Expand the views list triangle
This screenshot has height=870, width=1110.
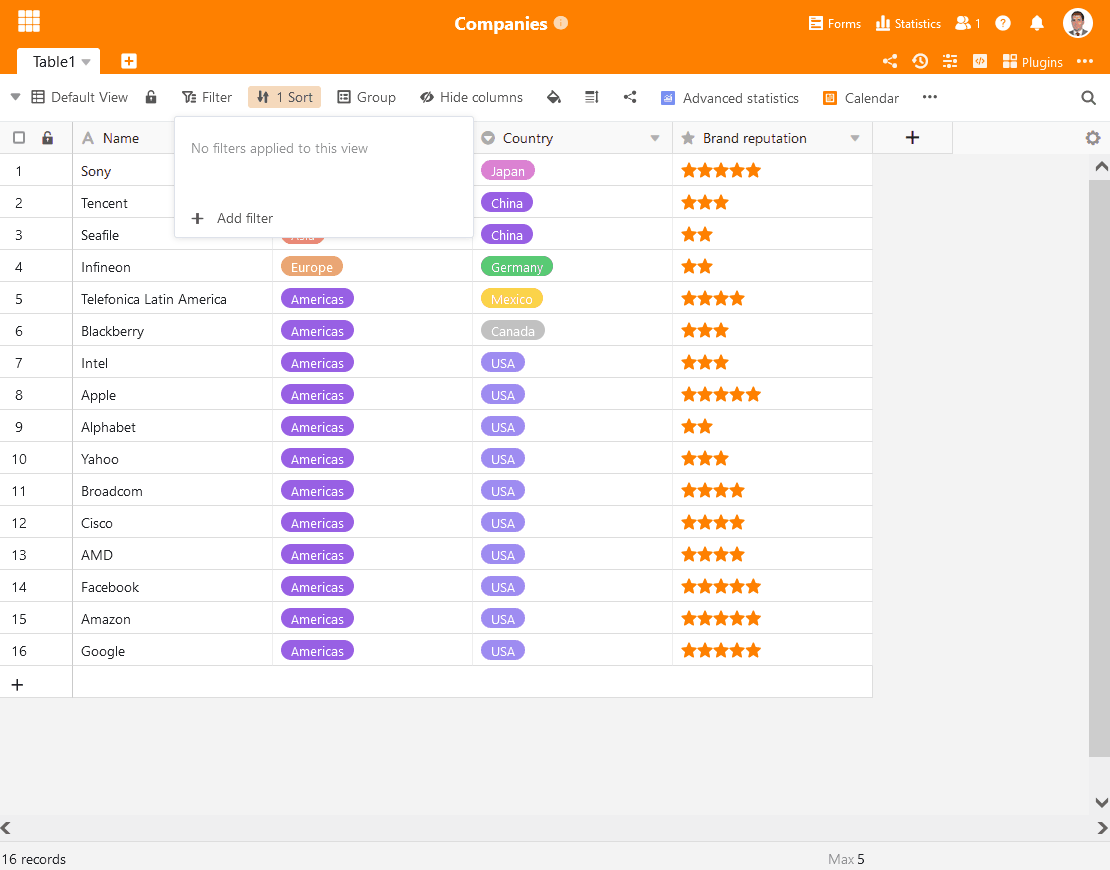tap(16, 97)
